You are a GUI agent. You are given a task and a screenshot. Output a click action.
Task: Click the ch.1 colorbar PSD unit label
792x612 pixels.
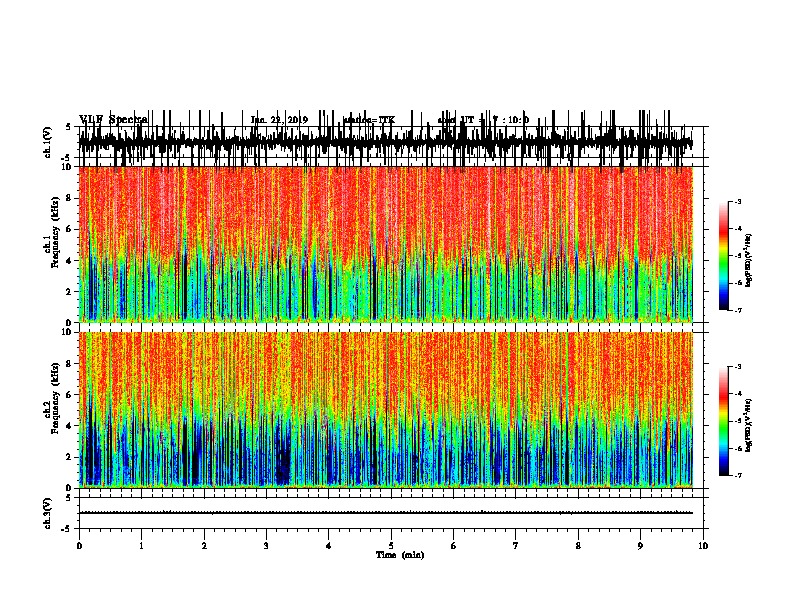[x=749, y=261]
